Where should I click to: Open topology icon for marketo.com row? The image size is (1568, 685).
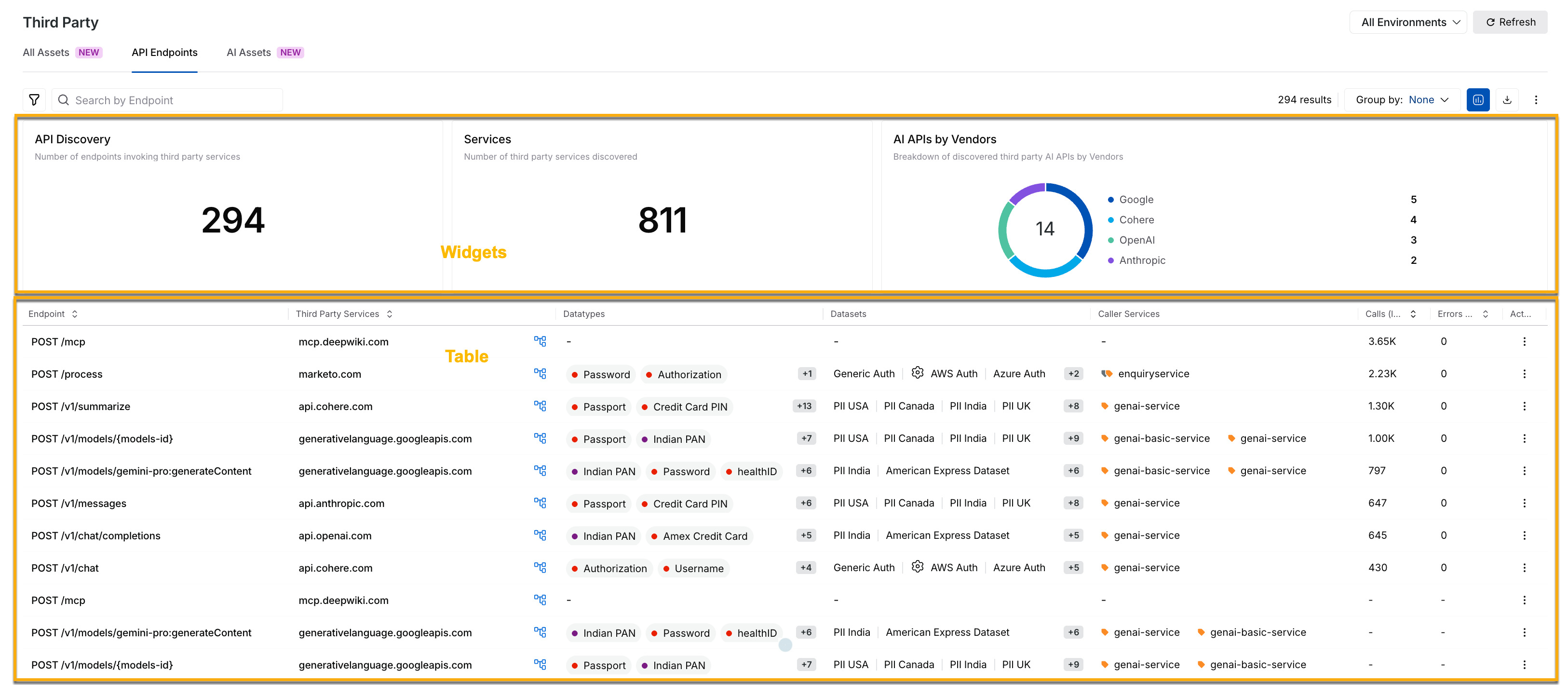coord(540,373)
